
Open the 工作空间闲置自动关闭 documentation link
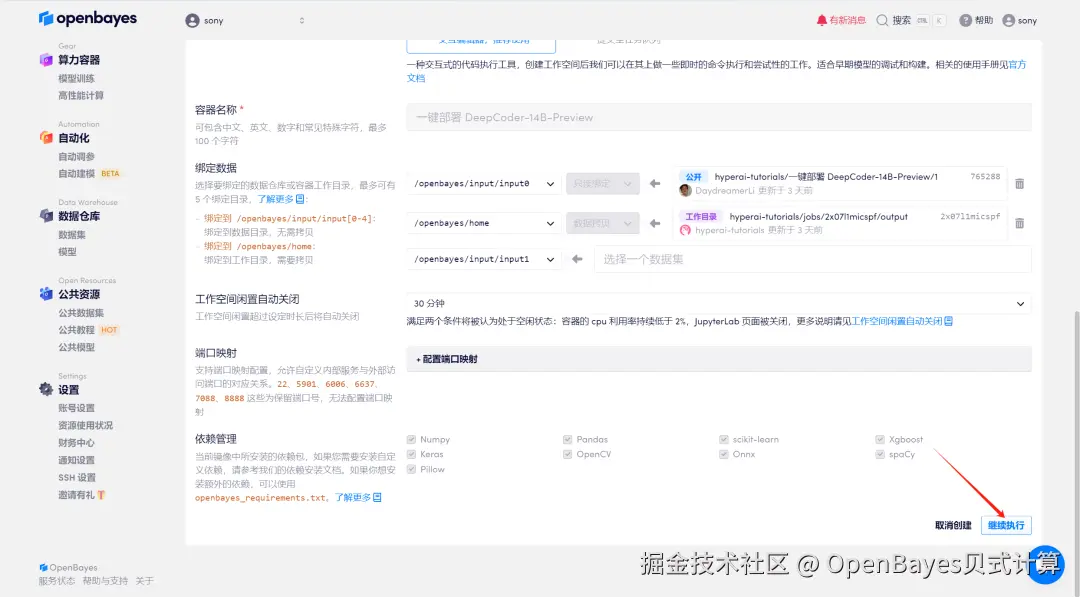coord(897,321)
